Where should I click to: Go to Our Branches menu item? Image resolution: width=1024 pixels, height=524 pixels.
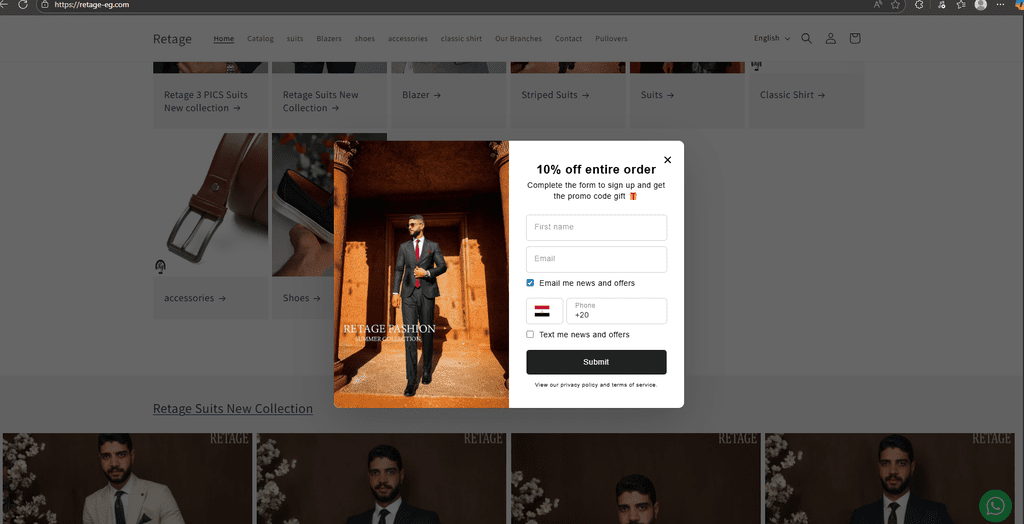pyautogui.click(x=519, y=39)
